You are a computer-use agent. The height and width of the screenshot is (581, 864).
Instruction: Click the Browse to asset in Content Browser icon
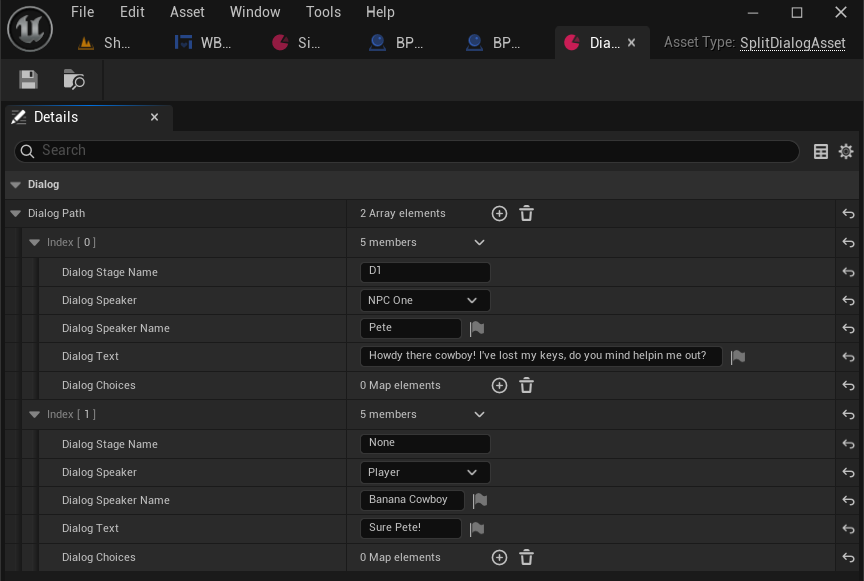tap(74, 80)
